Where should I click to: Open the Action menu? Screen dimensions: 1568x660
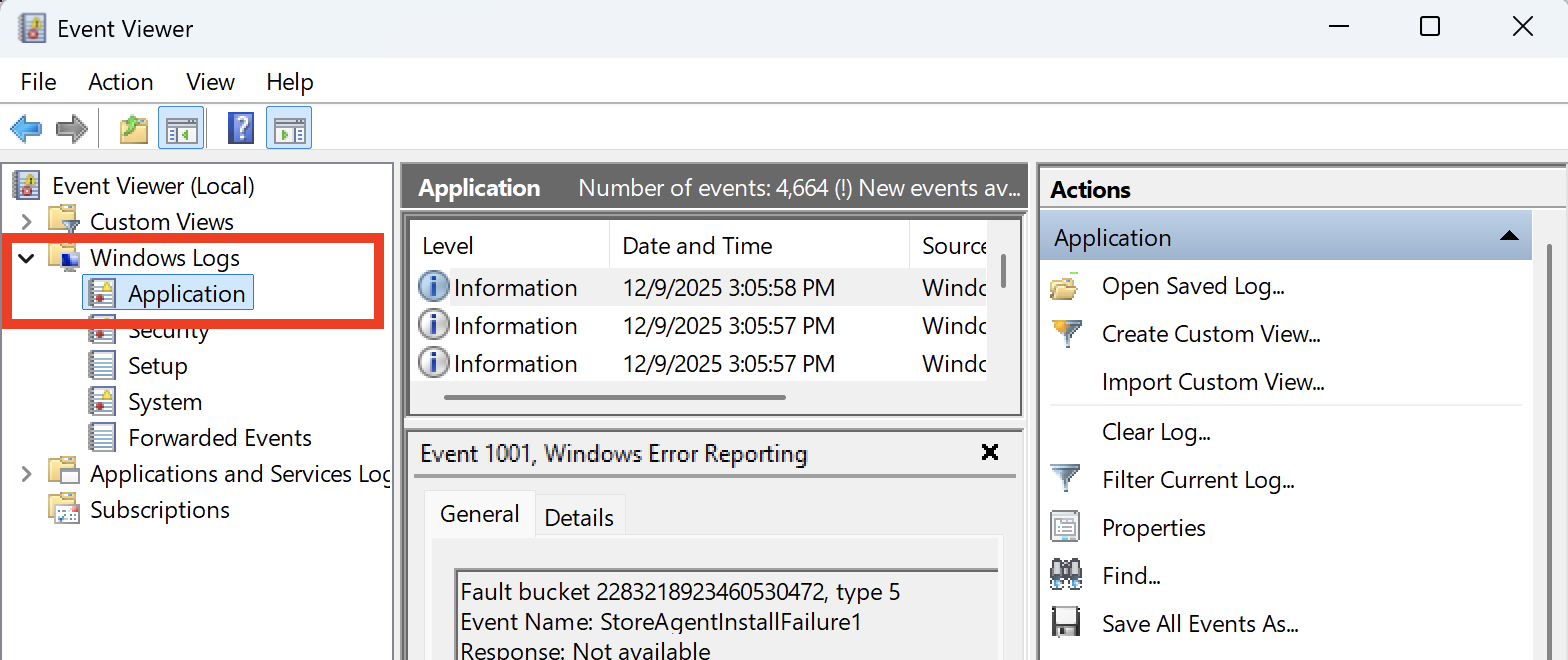pos(121,82)
